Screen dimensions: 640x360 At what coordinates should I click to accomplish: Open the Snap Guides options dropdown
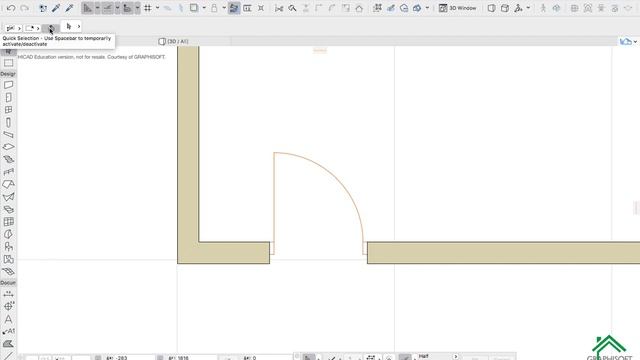click(x=117, y=8)
